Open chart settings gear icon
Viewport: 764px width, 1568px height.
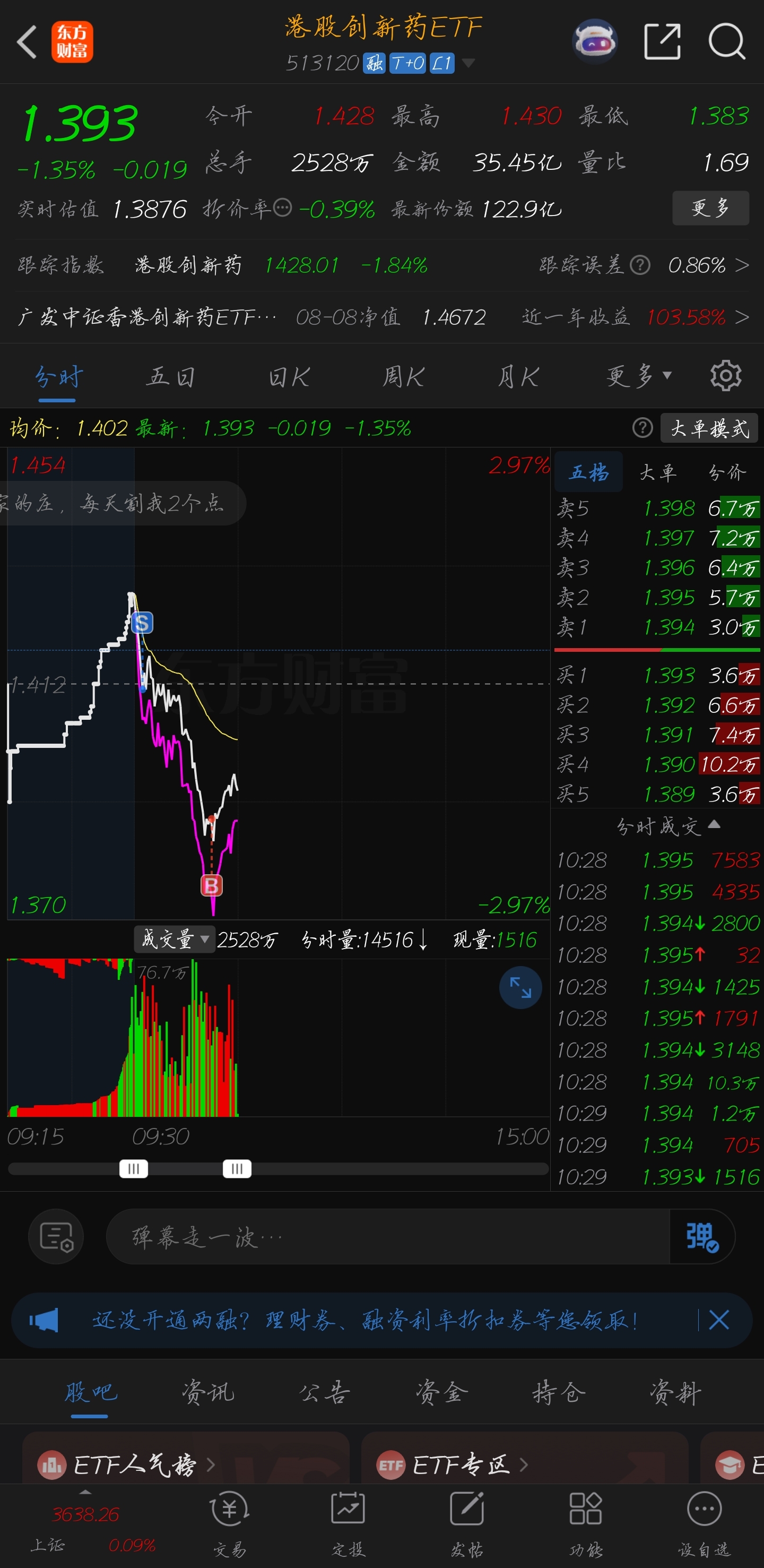coord(726,376)
